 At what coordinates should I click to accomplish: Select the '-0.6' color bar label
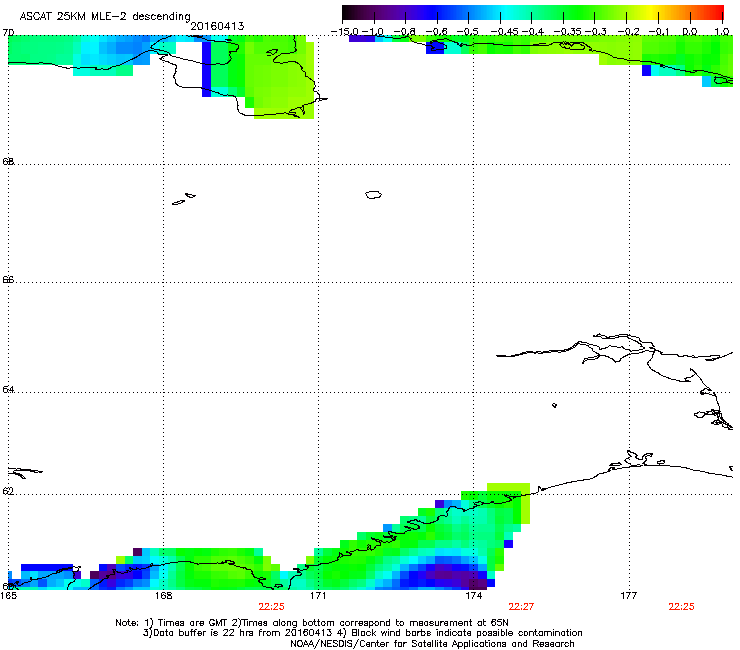point(436,32)
